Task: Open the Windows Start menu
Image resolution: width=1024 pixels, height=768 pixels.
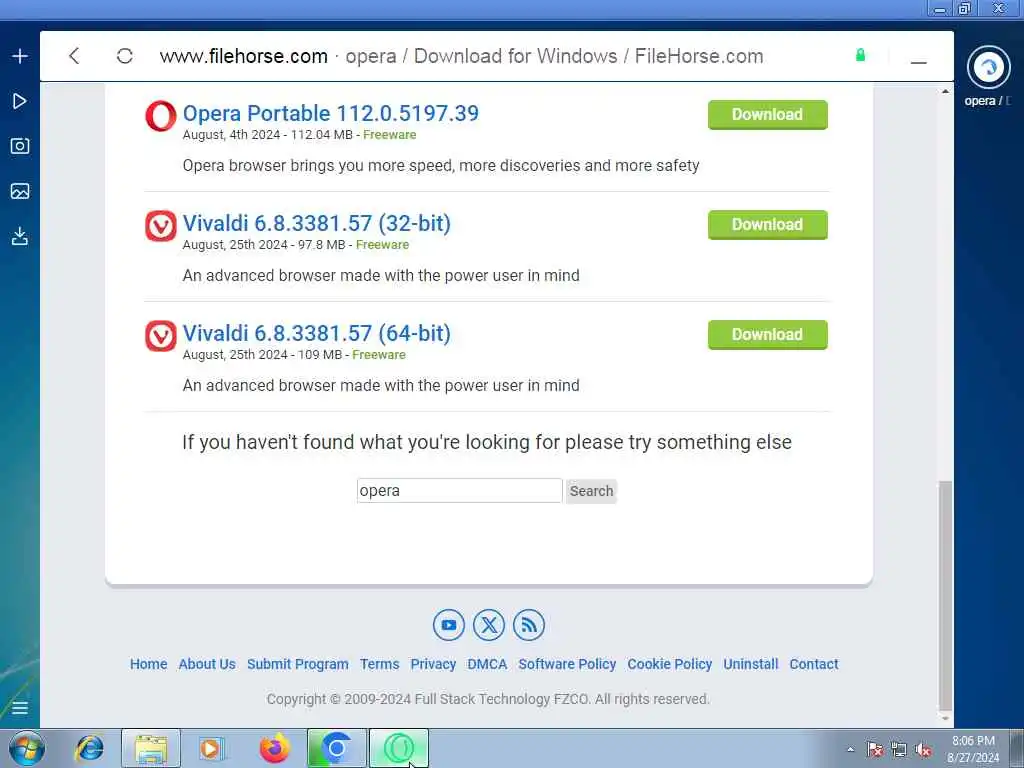Action: pos(26,748)
